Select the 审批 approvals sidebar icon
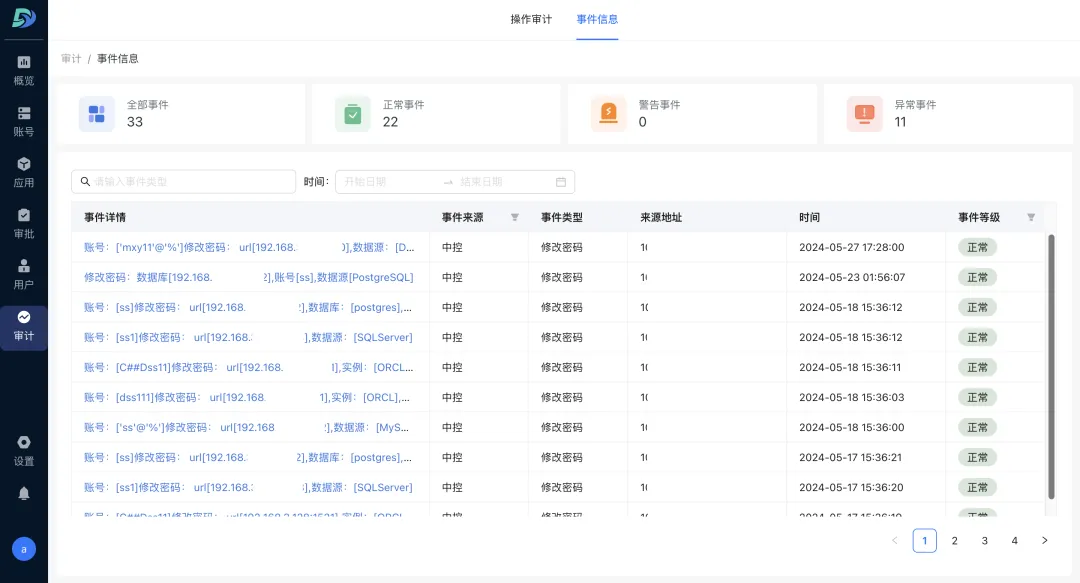Screen dimensions: 1080x583 click(24, 216)
